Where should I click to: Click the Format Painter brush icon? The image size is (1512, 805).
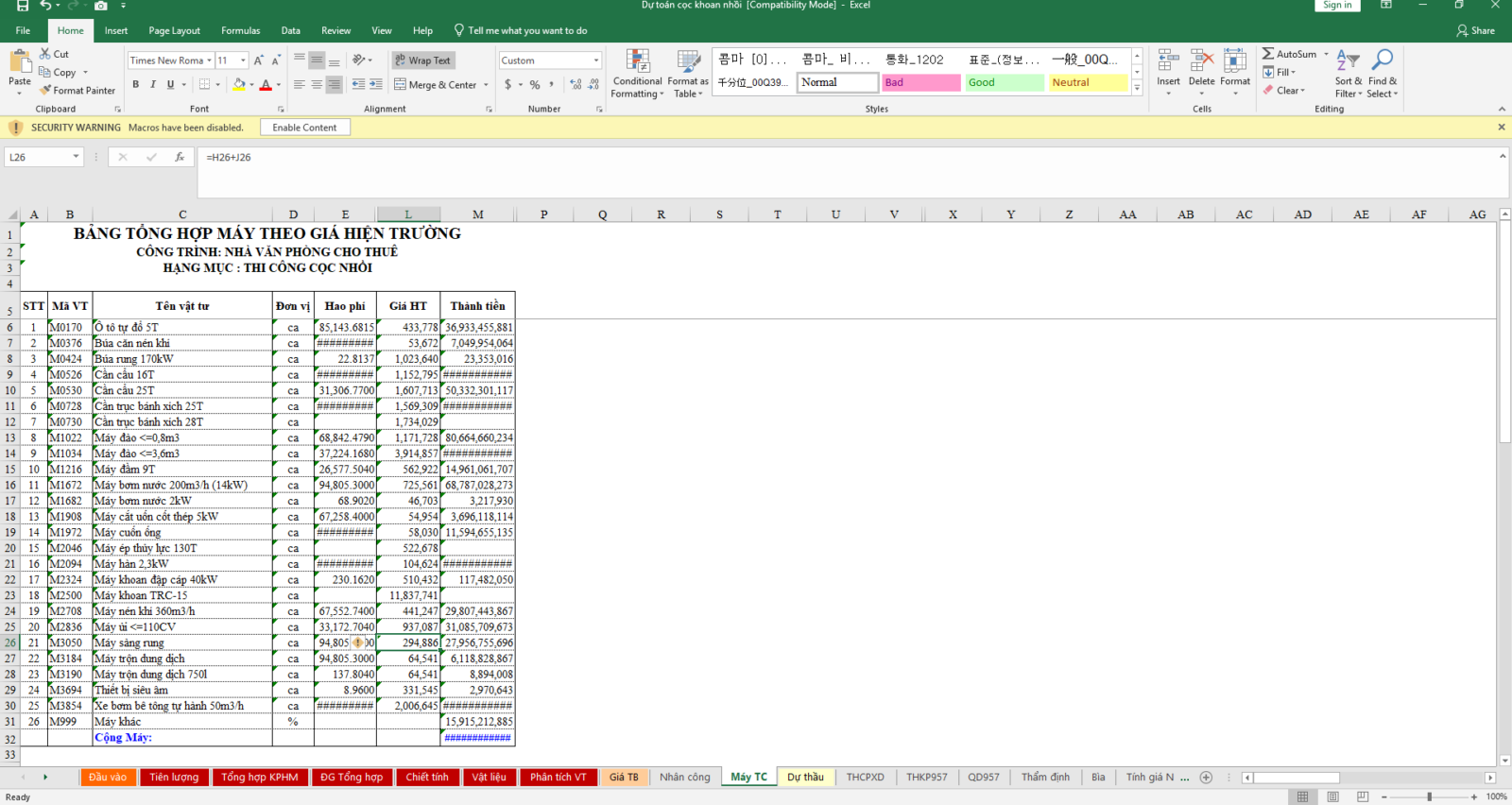click(x=45, y=91)
